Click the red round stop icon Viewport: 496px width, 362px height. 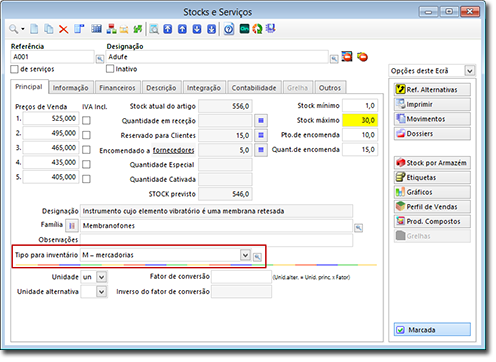(x=362, y=57)
